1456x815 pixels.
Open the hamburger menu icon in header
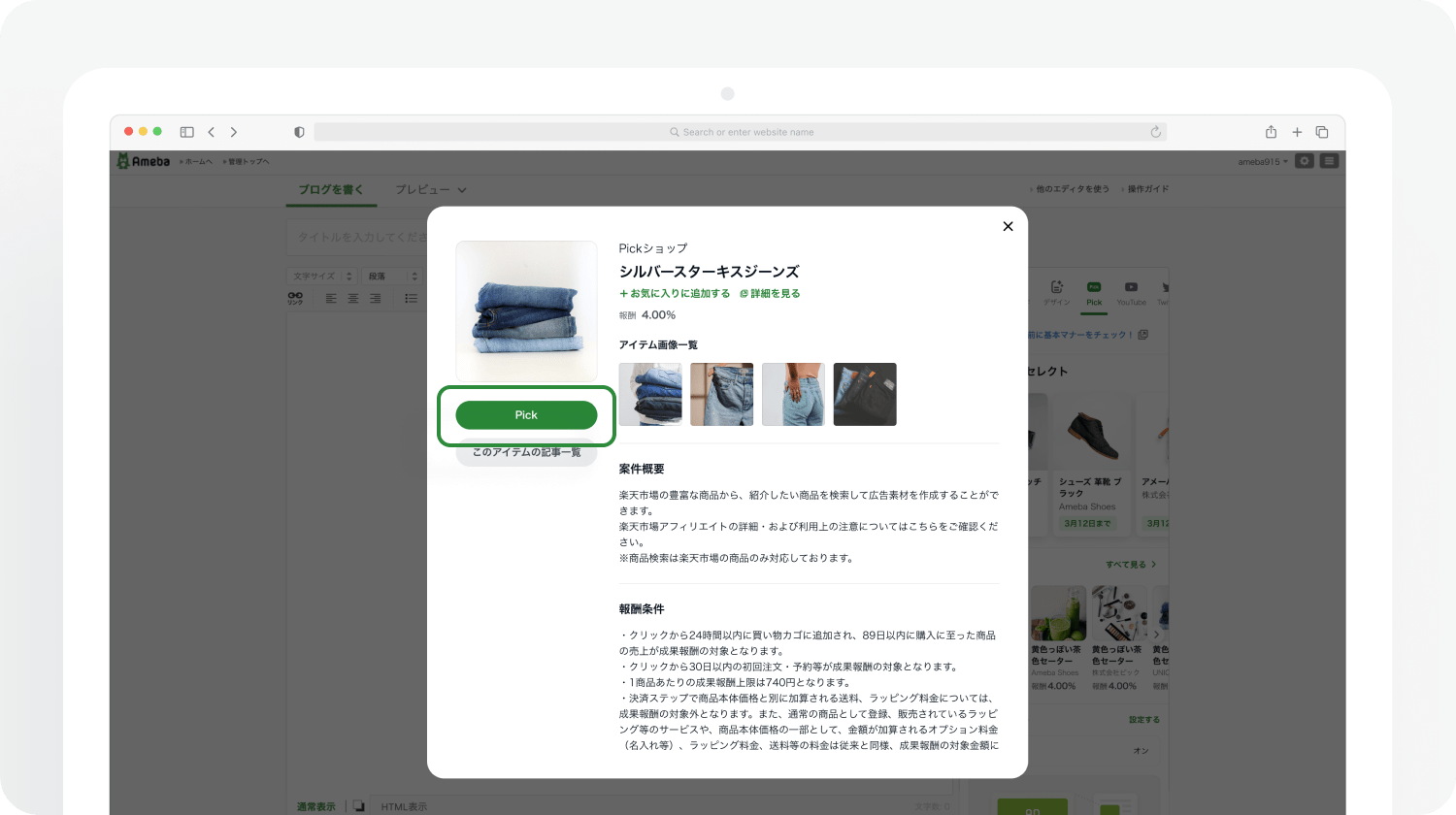click(1330, 161)
